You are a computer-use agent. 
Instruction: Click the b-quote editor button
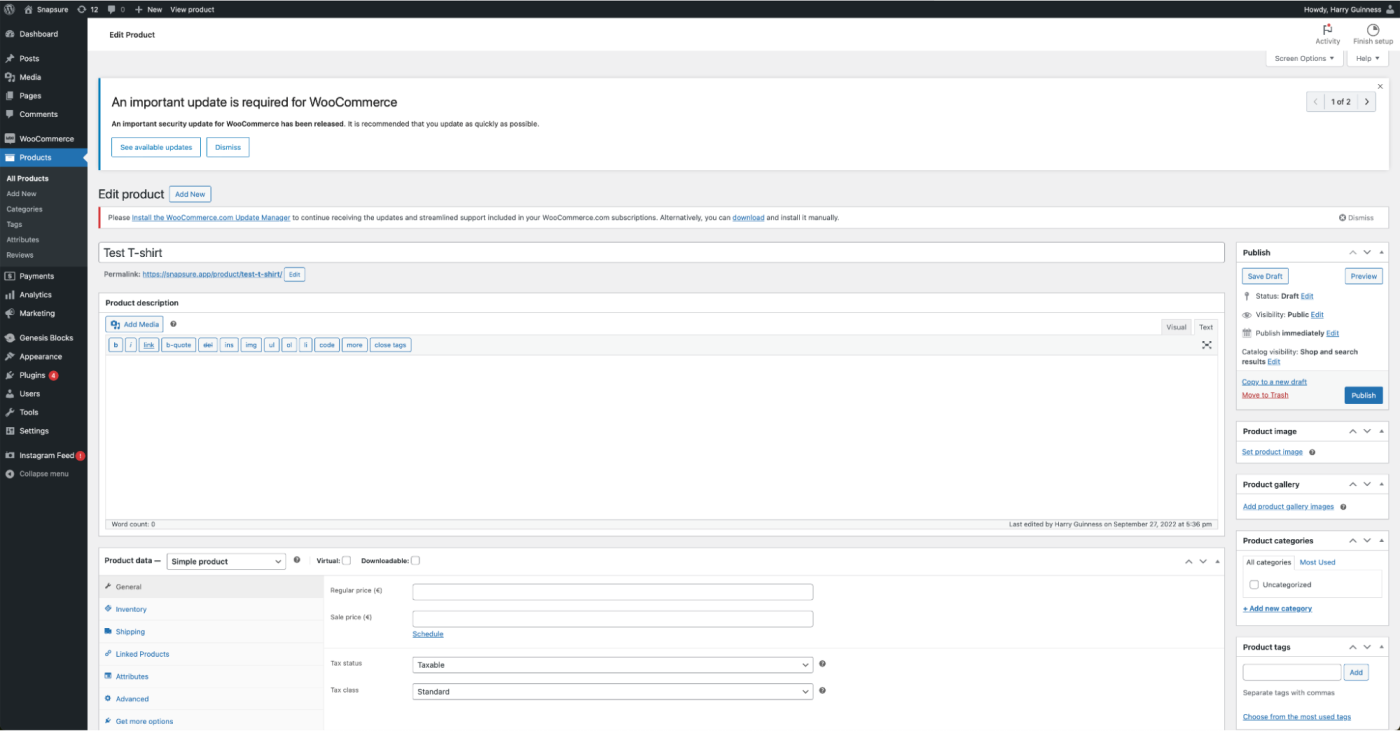coord(179,345)
